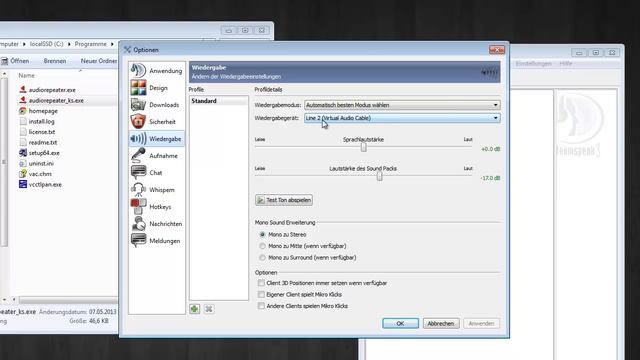Open the Whisper headset icon

coord(138,190)
